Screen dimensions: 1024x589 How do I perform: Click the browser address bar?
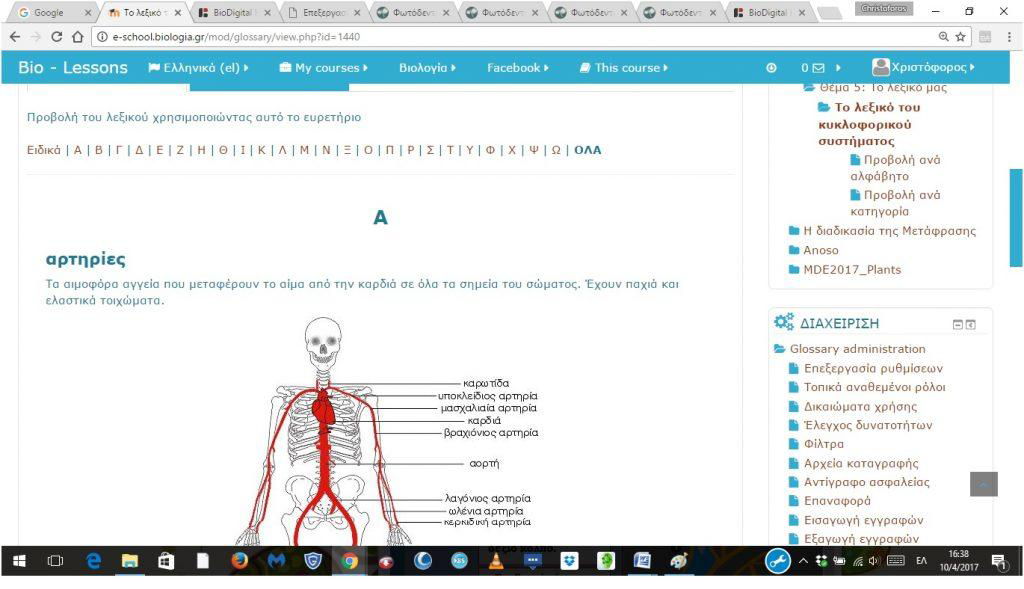(500, 37)
